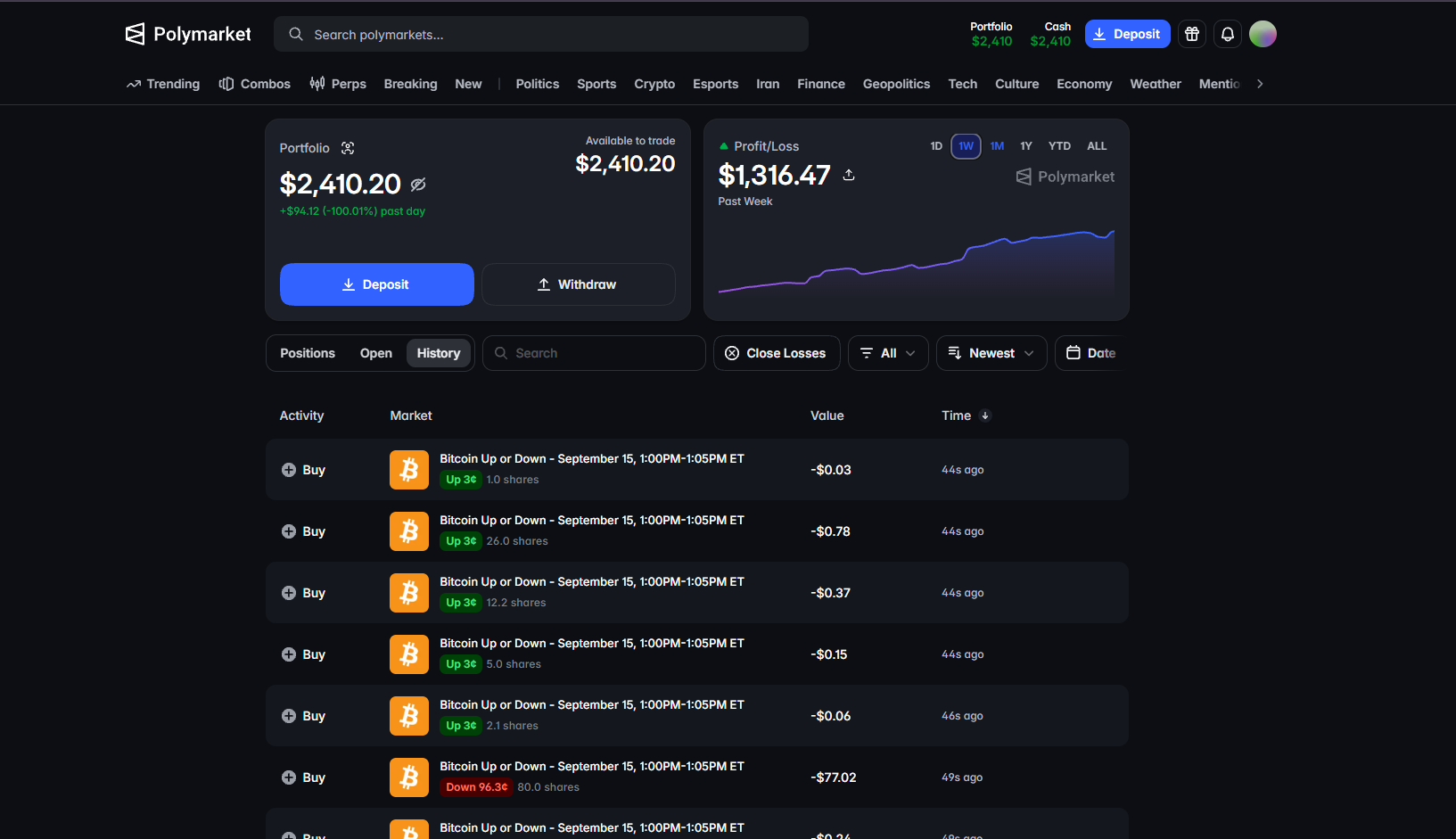This screenshot has height=839, width=1456.
Task: Open the Crypto category
Action: click(654, 84)
